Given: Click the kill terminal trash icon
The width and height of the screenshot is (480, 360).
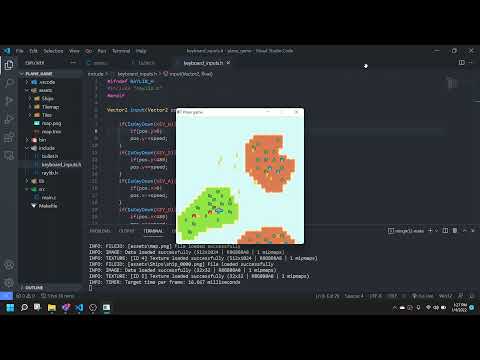Looking at the screenshot, I should click(x=455, y=230).
